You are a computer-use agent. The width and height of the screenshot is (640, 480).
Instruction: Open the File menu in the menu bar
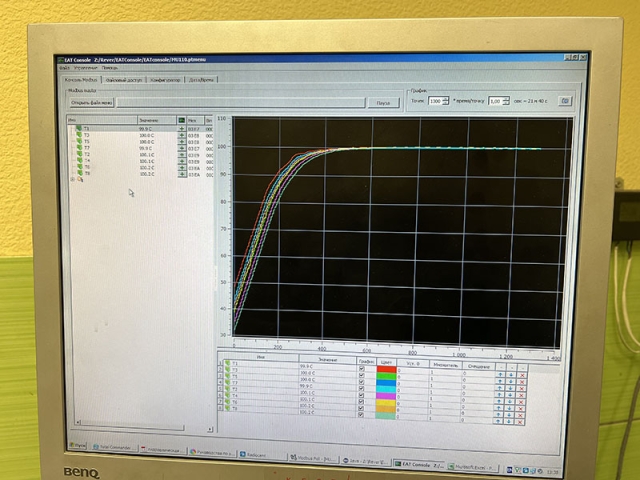(65, 68)
